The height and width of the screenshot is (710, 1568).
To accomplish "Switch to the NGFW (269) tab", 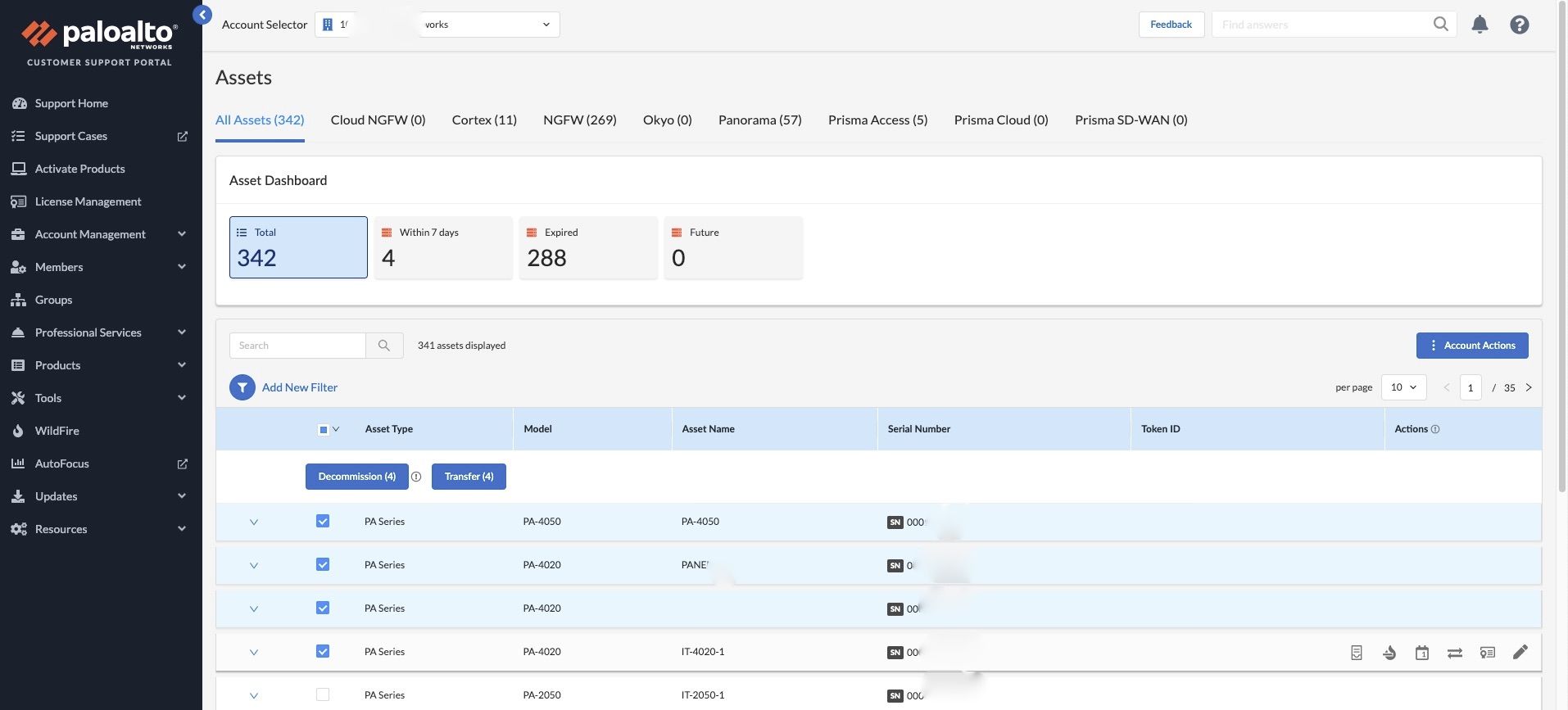I will pyautogui.click(x=579, y=120).
